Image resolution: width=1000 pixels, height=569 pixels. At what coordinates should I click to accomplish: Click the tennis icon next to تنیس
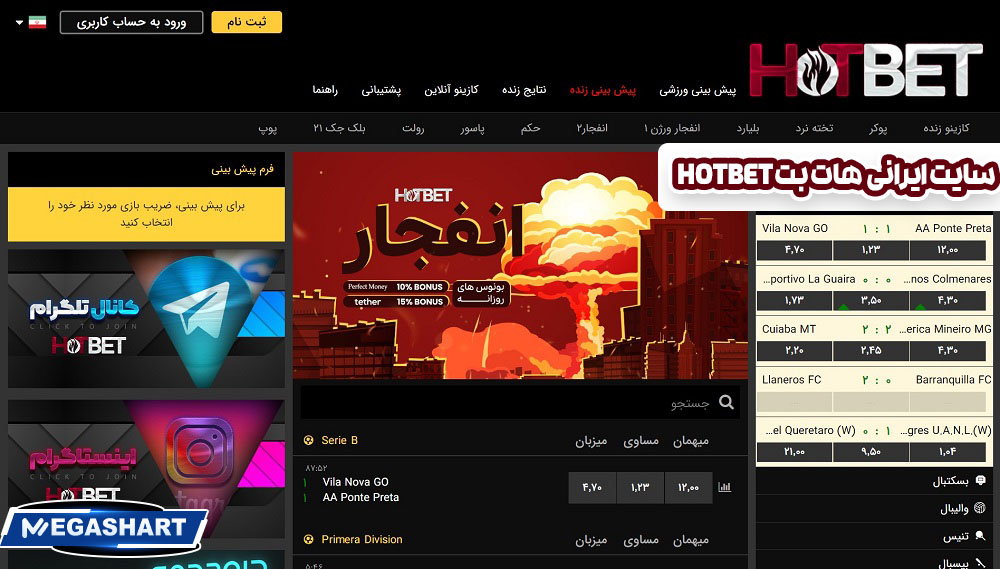[x=981, y=536]
